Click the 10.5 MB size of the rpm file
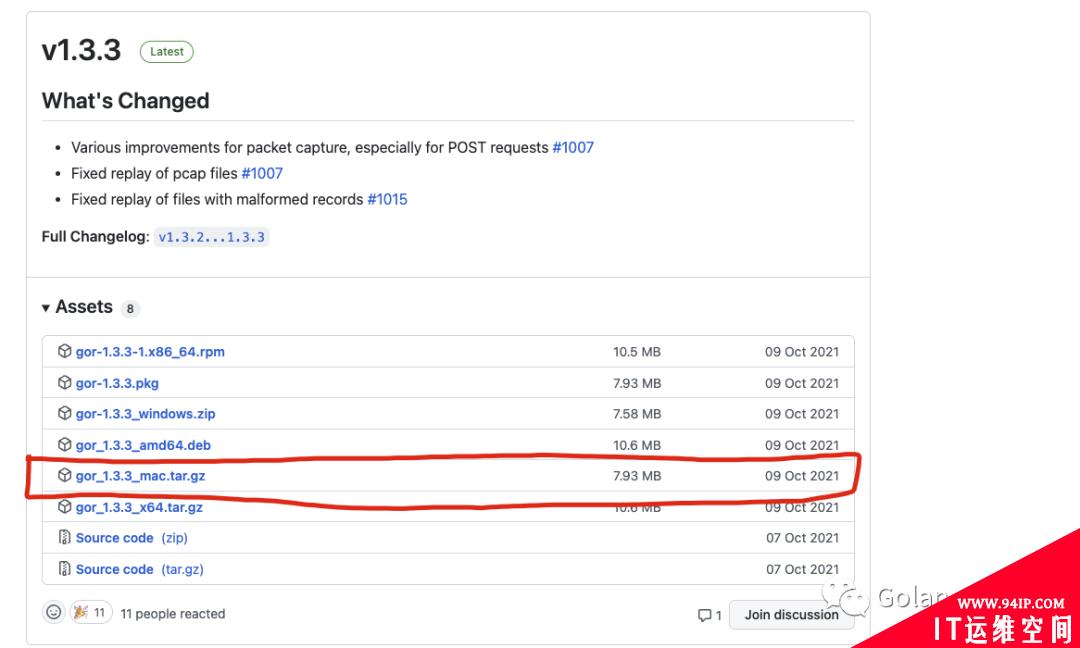Viewport: 1080px width, 648px height. [x=636, y=352]
